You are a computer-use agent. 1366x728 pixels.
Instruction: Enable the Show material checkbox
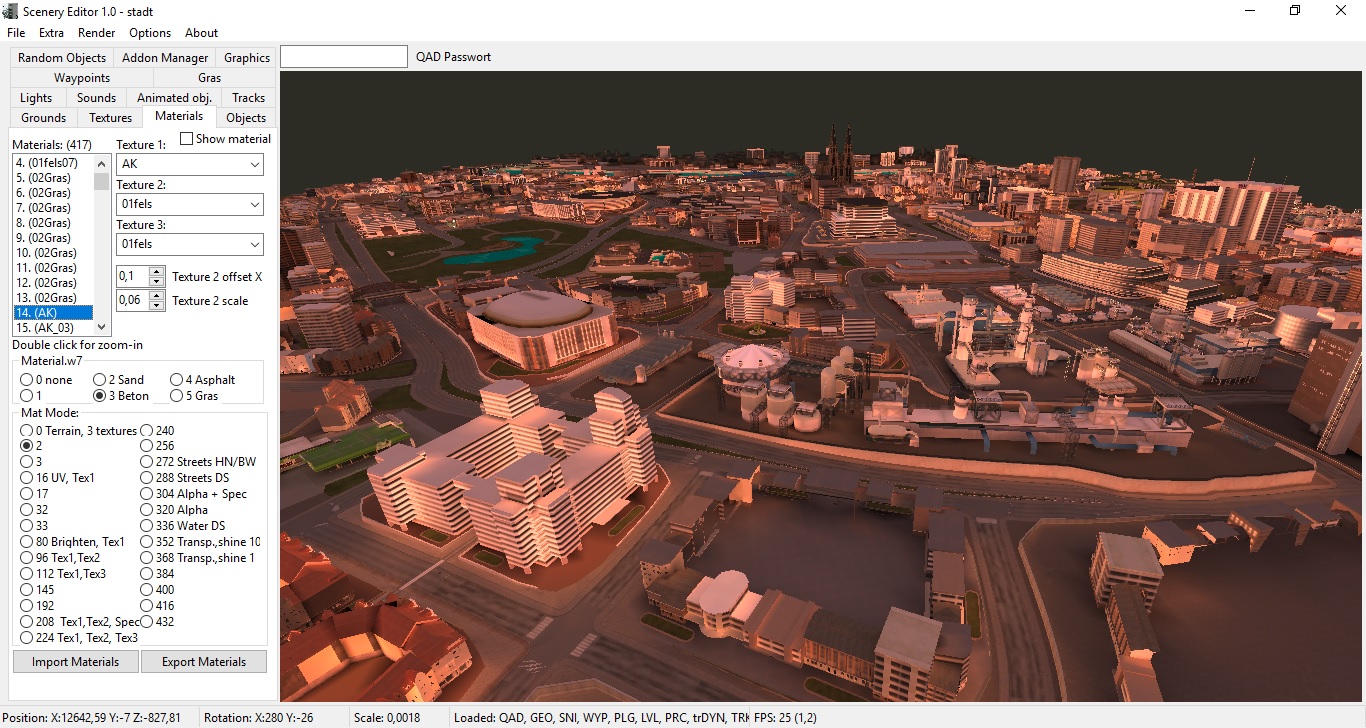(186, 139)
